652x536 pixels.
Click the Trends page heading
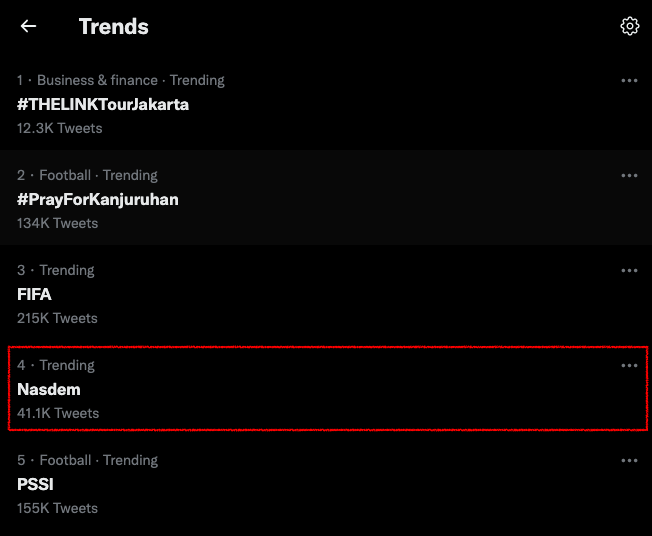pyautogui.click(x=114, y=27)
